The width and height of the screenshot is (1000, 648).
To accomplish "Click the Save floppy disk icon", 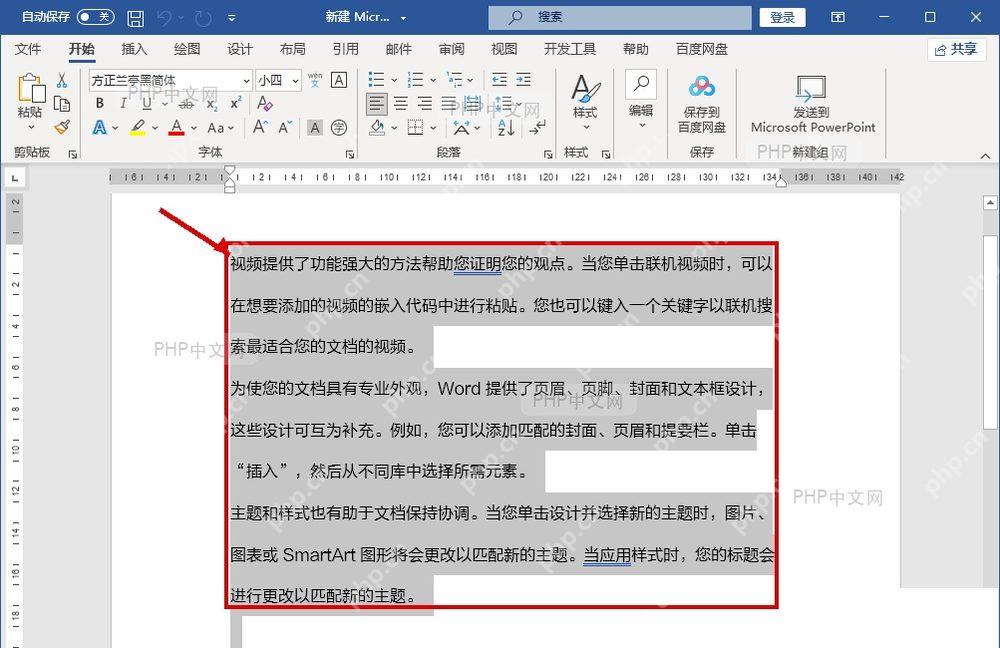I will [x=135, y=18].
